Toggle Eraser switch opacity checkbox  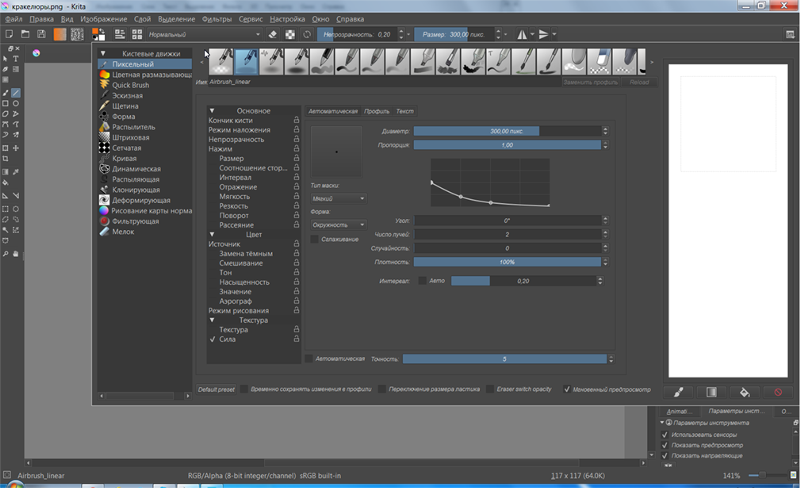(x=490, y=389)
